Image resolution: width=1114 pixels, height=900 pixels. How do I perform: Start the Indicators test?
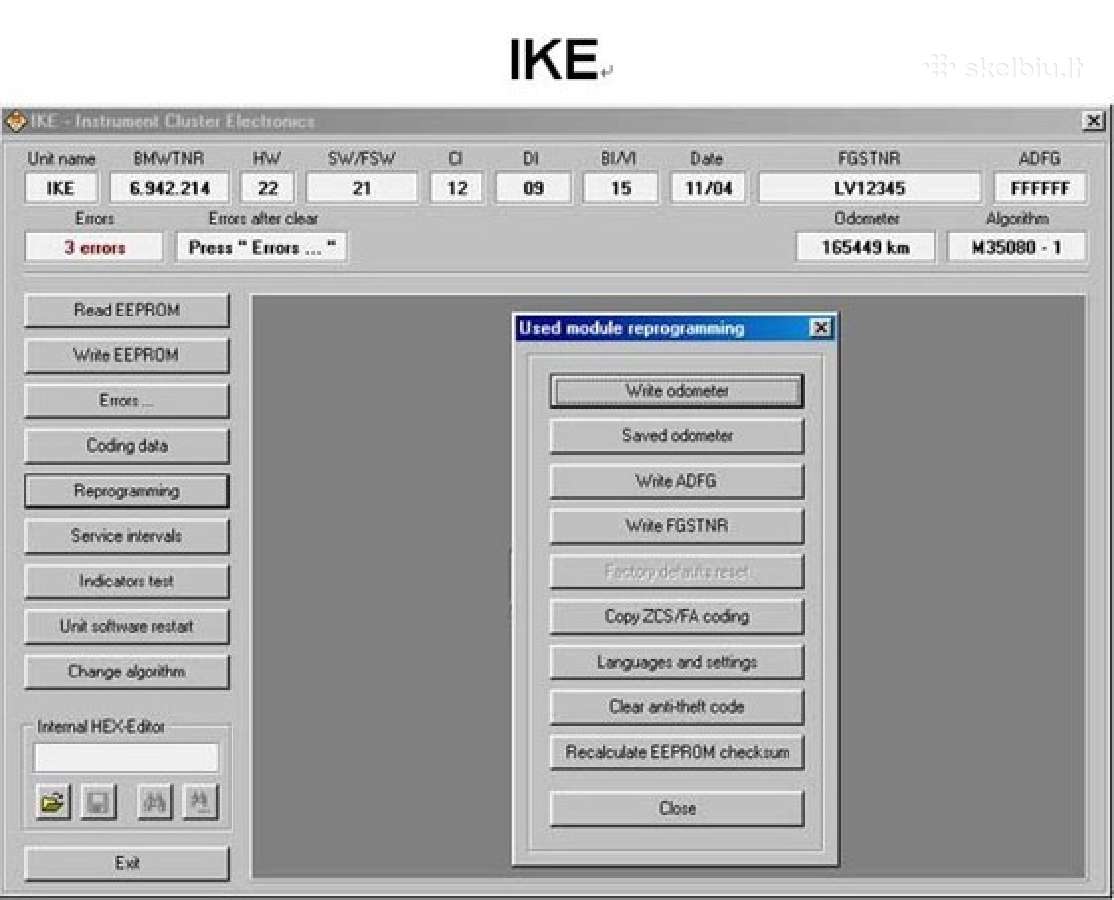pyautogui.click(x=126, y=581)
